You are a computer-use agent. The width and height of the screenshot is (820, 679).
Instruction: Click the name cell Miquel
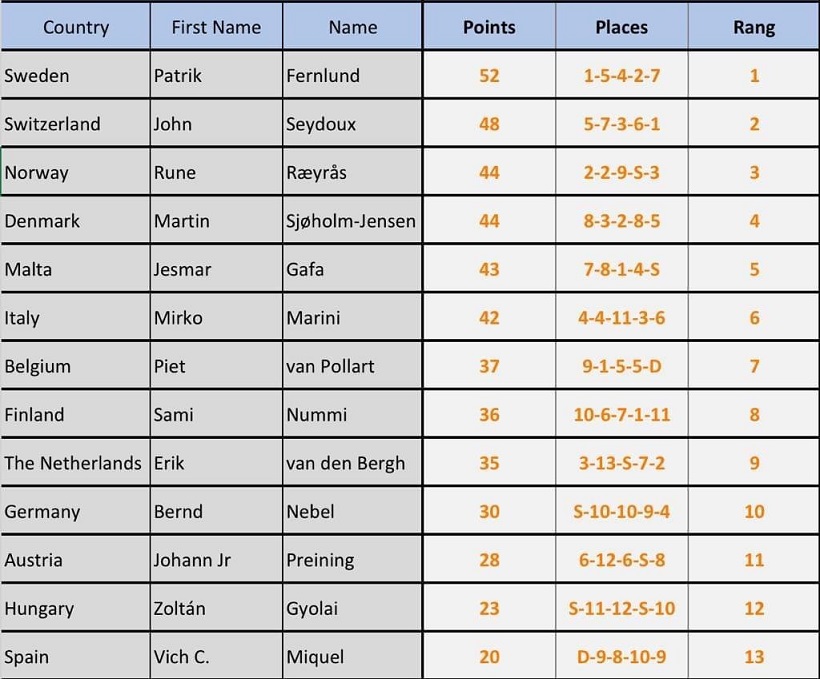click(x=352, y=656)
